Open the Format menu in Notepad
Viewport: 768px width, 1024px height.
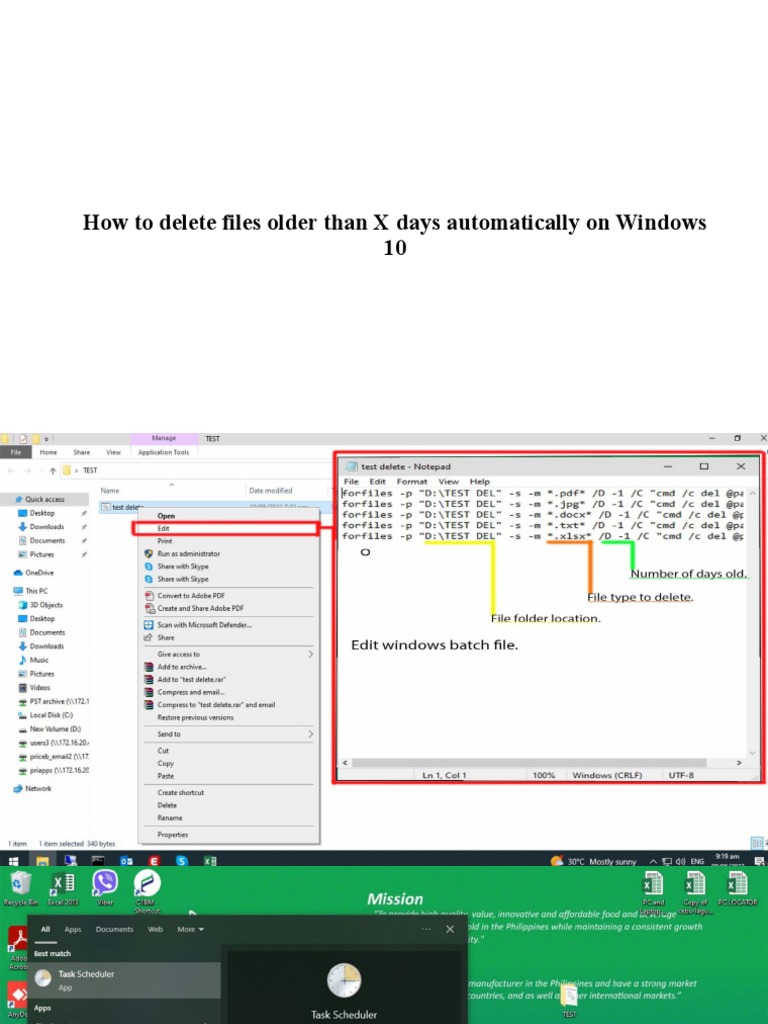[x=412, y=481]
